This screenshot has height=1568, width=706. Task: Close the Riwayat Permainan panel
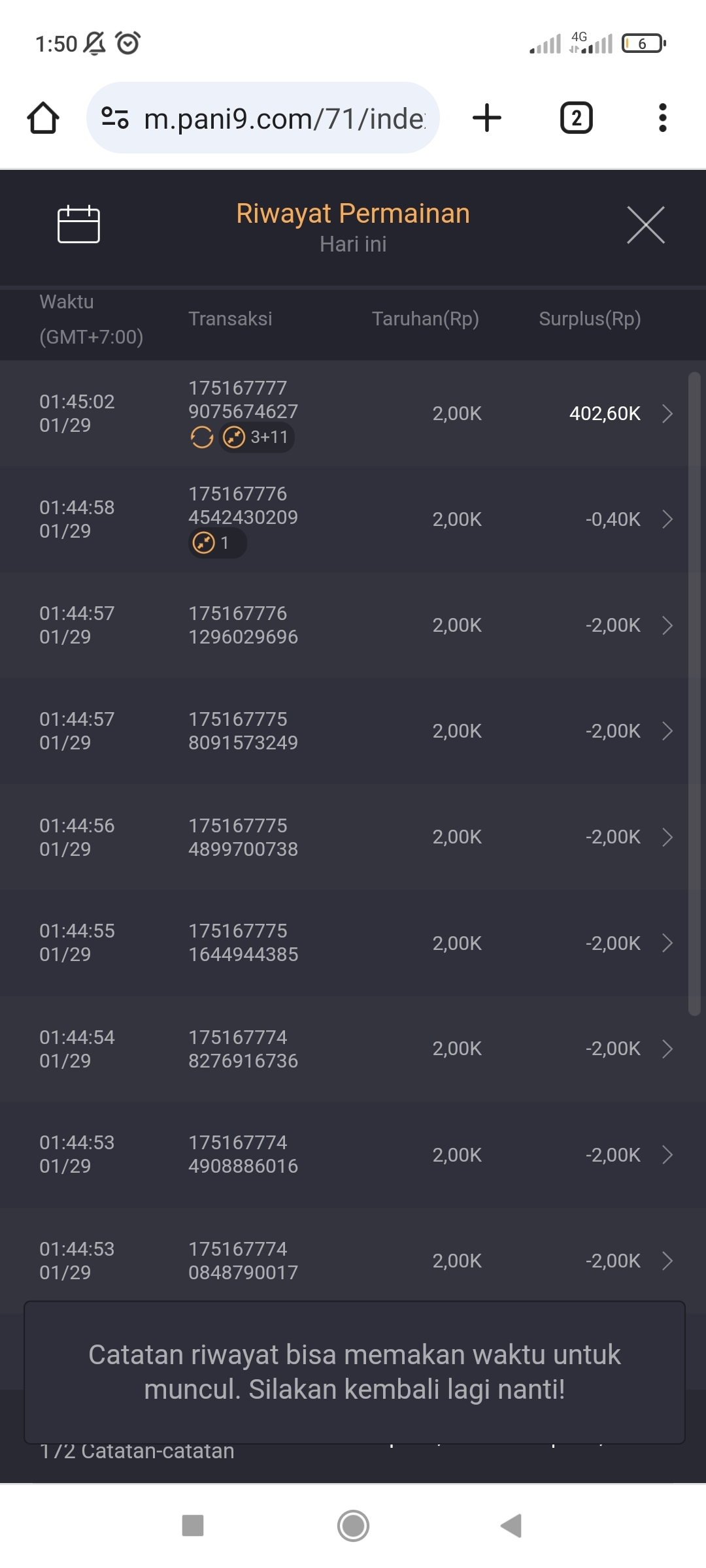click(x=645, y=225)
